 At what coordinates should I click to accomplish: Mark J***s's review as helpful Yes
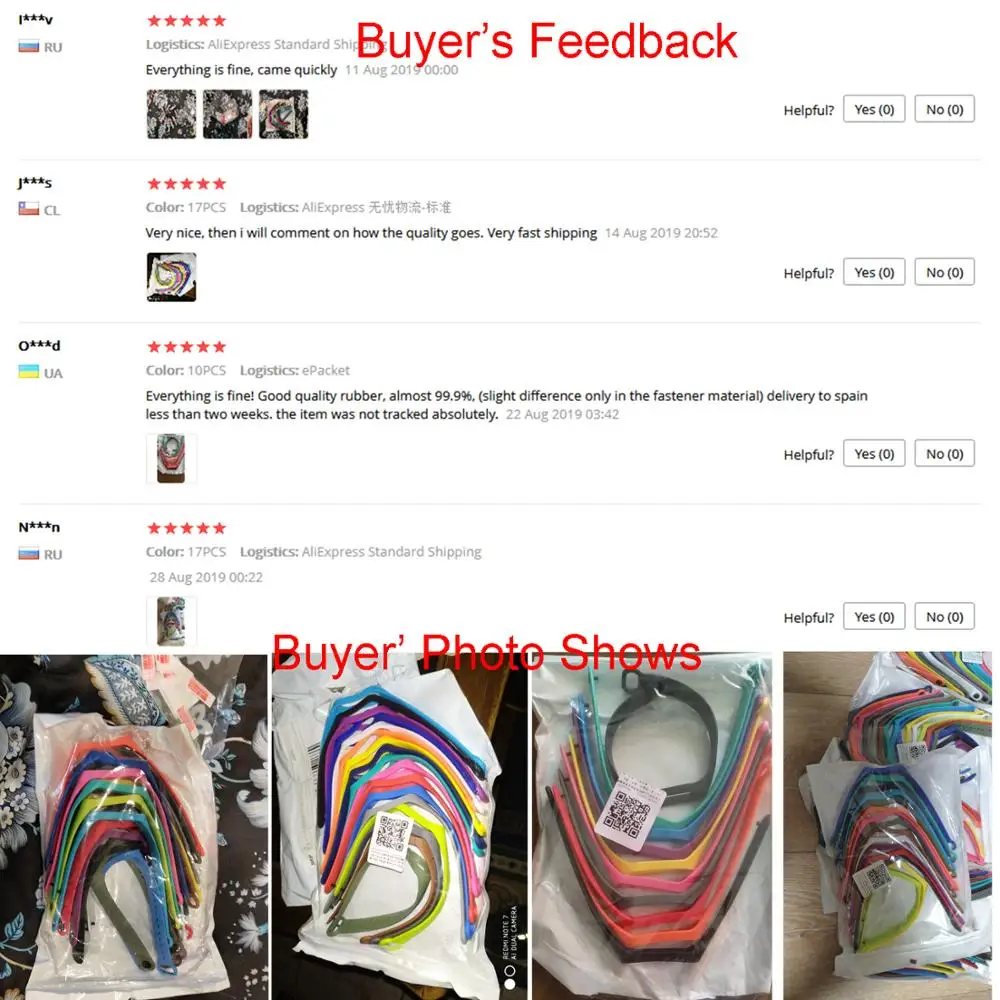coord(874,272)
